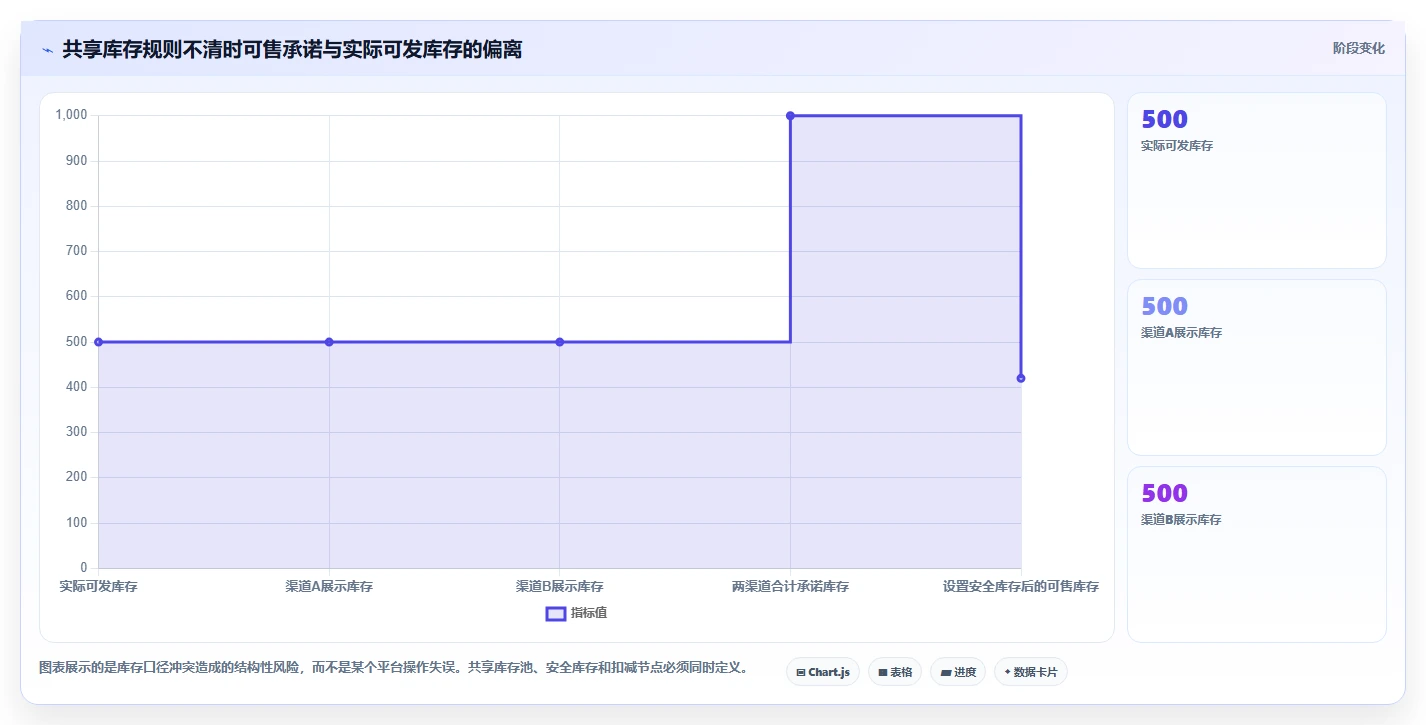Click the data point at 渠道B展示库存

(560, 342)
